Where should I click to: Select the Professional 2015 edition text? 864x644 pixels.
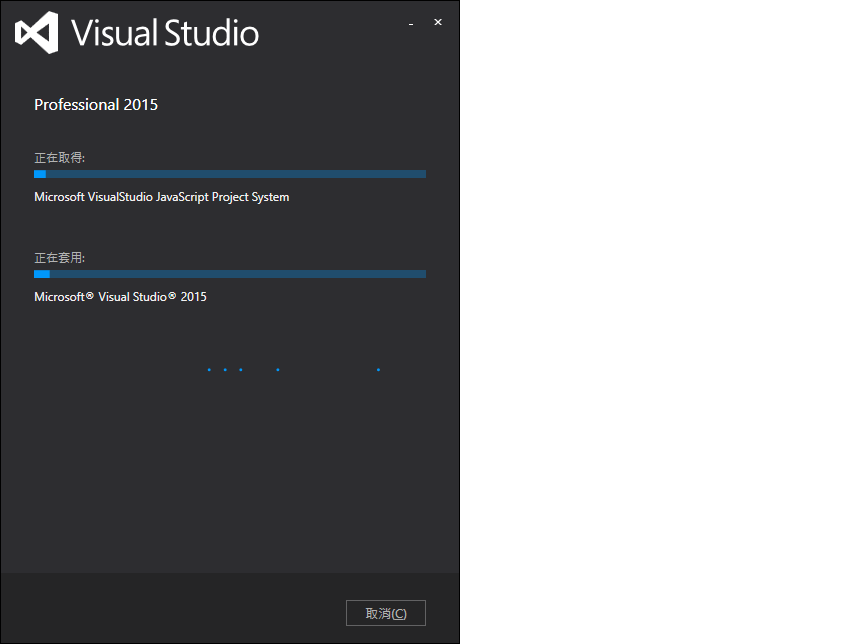tap(96, 105)
